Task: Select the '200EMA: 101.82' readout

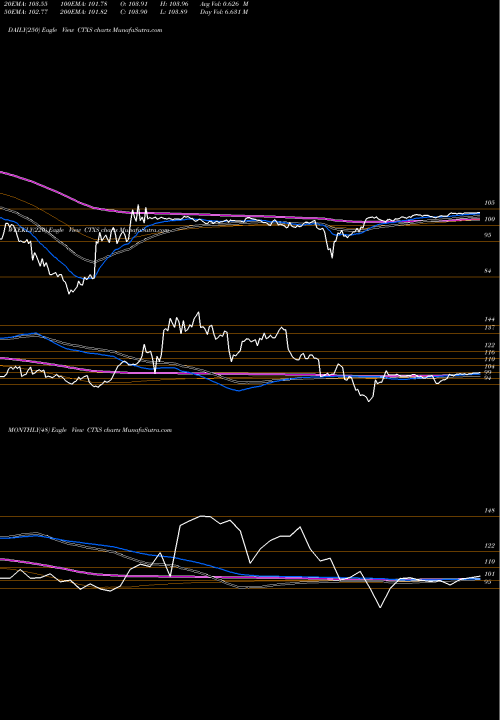Action: click(83, 12)
